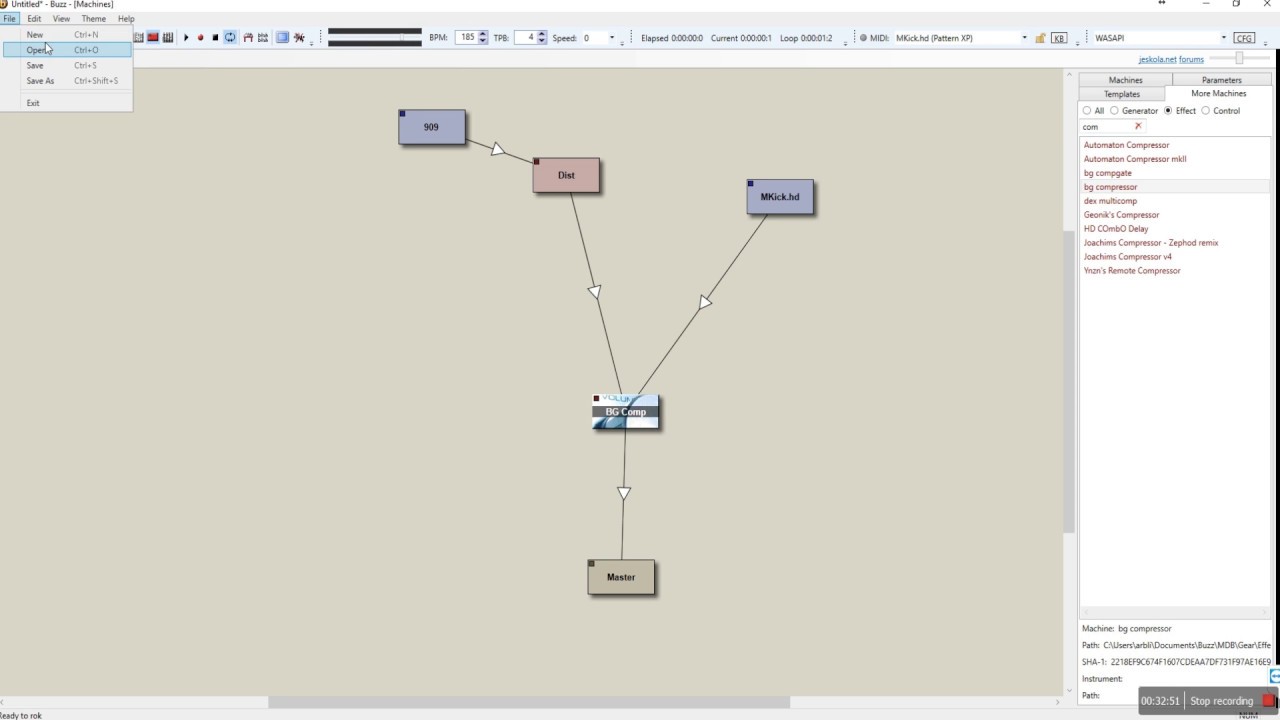
Task: Select Automaton Compressor mkII in the list
Action: tap(1135, 159)
